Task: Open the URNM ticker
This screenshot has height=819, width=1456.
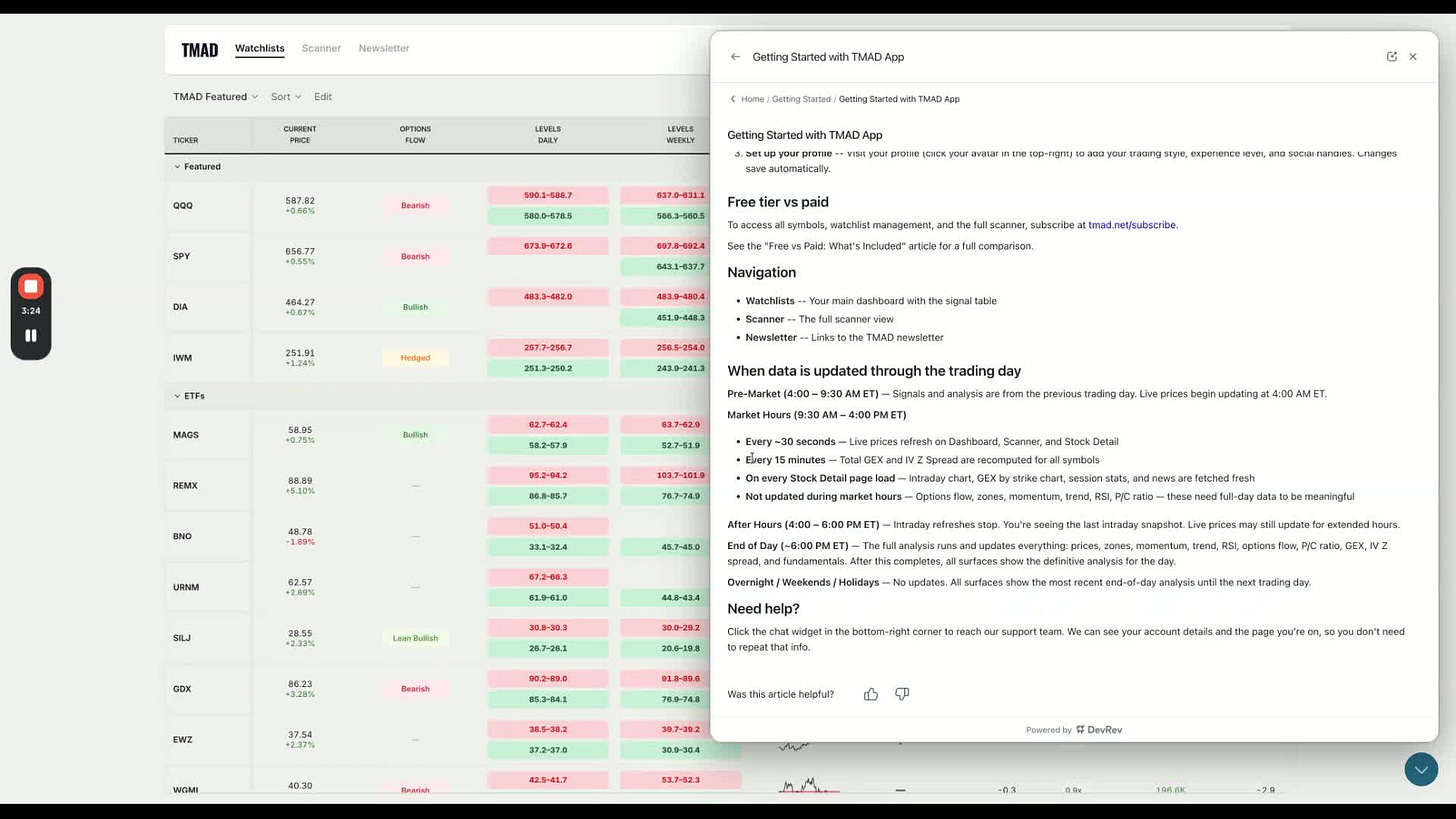Action: click(x=186, y=587)
